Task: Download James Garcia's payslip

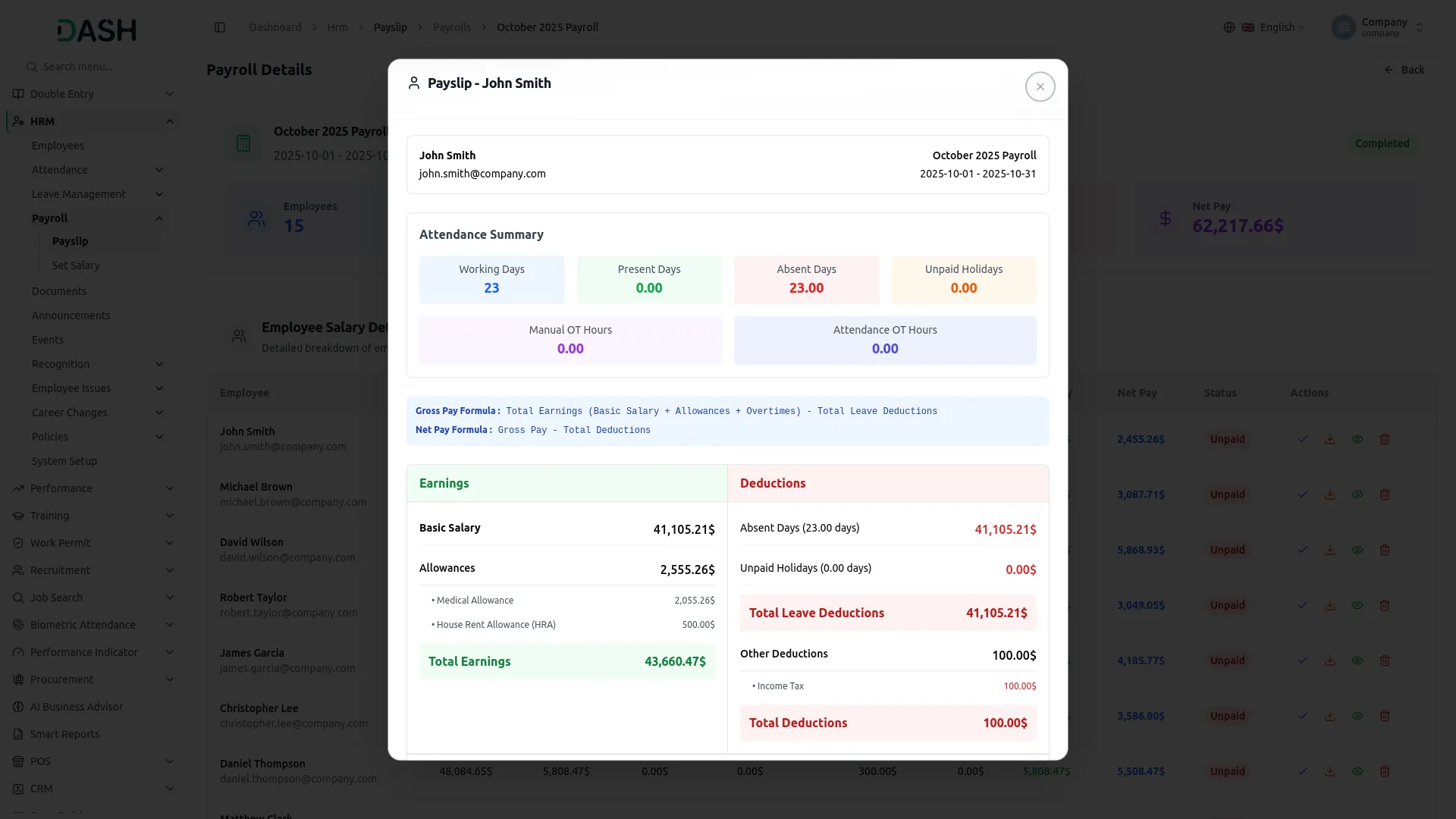Action: tap(1329, 661)
